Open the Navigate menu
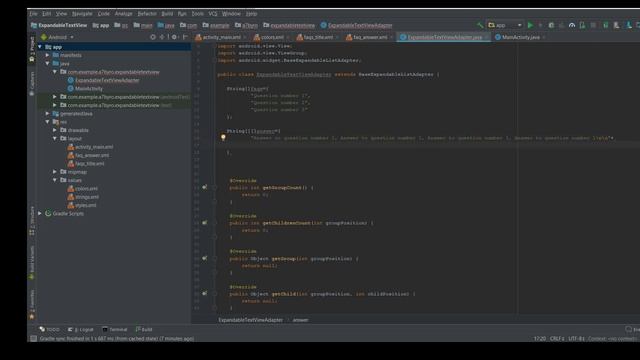640x360 pixels. coord(82,14)
